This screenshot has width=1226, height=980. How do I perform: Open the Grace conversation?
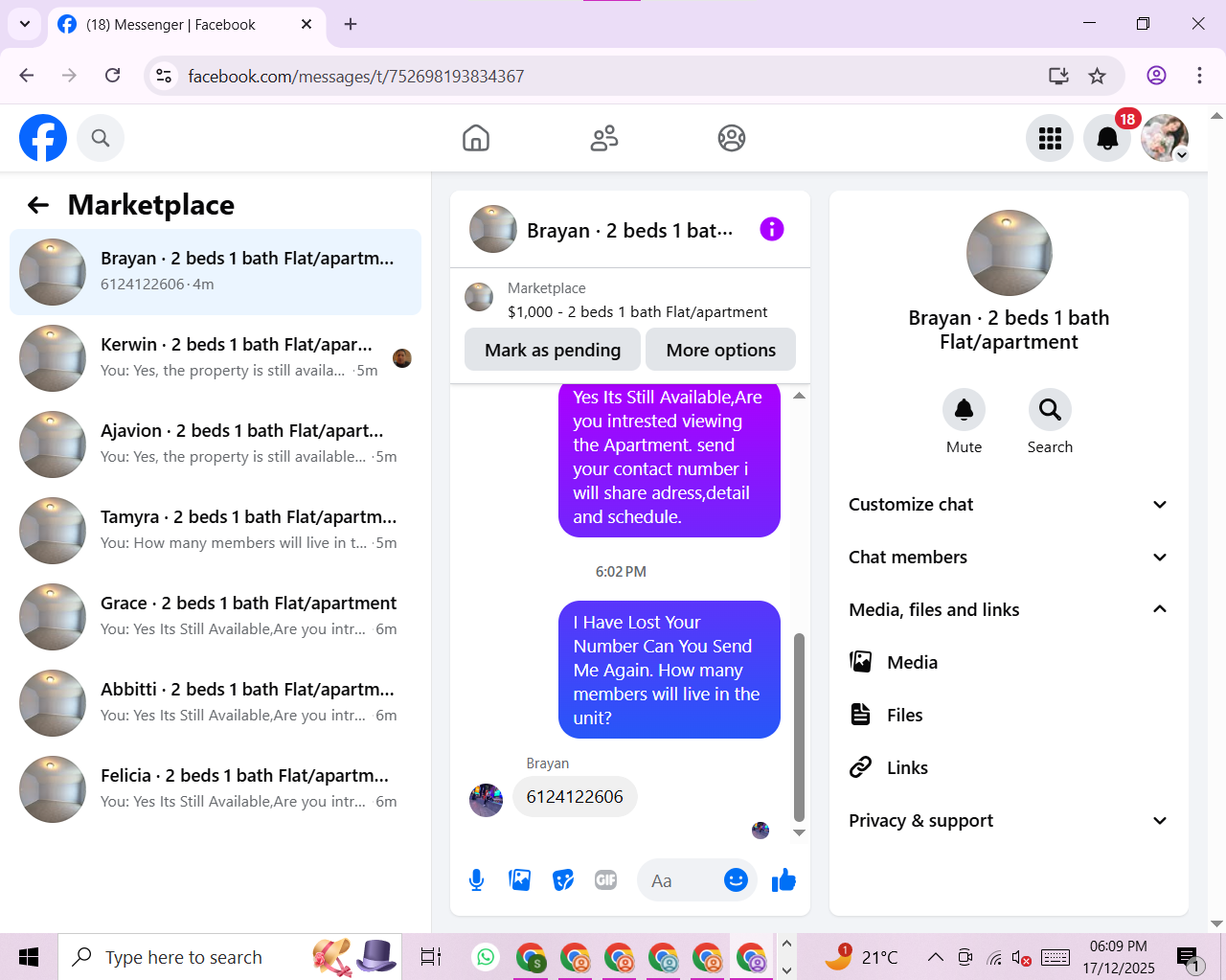(x=216, y=617)
